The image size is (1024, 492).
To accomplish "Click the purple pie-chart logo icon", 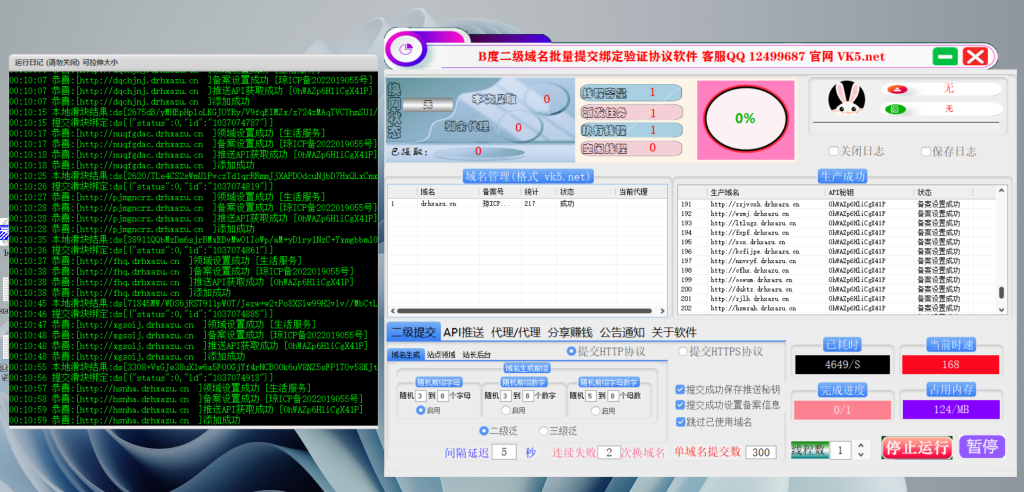I will coord(404,48).
